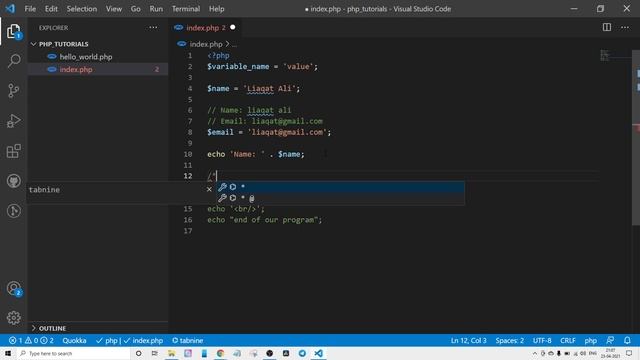Open the GitHub view icon
Screen dimensions: 640x360
(x=13, y=181)
